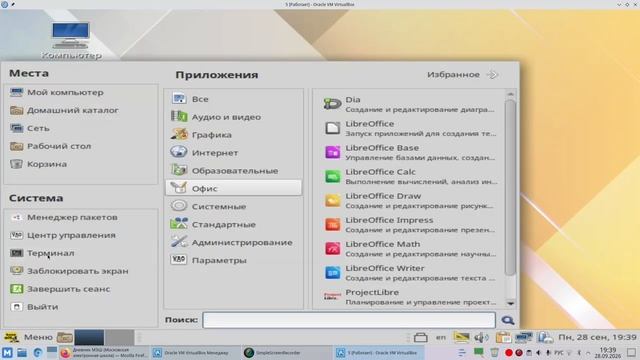
Task: Click the scroll-down arrow of the app list
Action: (x=510, y=303)
